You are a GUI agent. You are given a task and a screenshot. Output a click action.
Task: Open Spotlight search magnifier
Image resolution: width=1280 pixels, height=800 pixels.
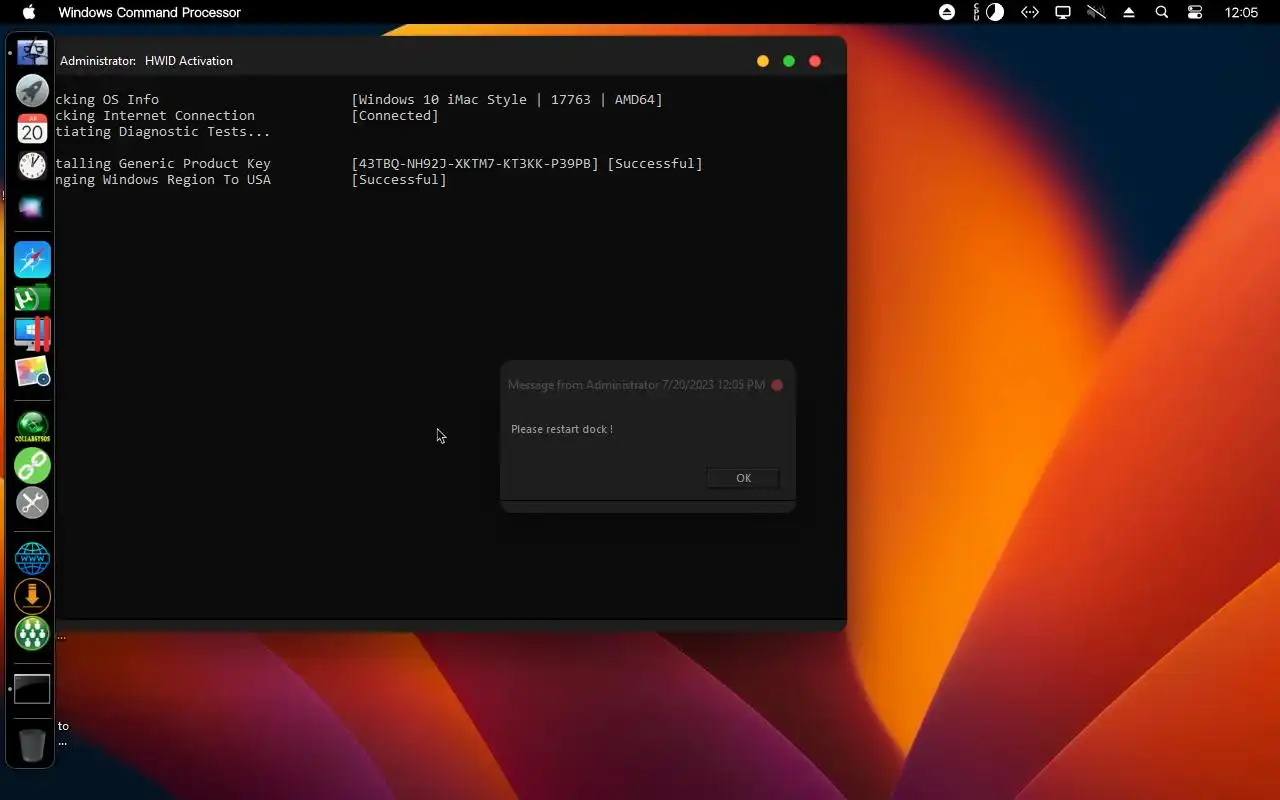point(1162,12)
